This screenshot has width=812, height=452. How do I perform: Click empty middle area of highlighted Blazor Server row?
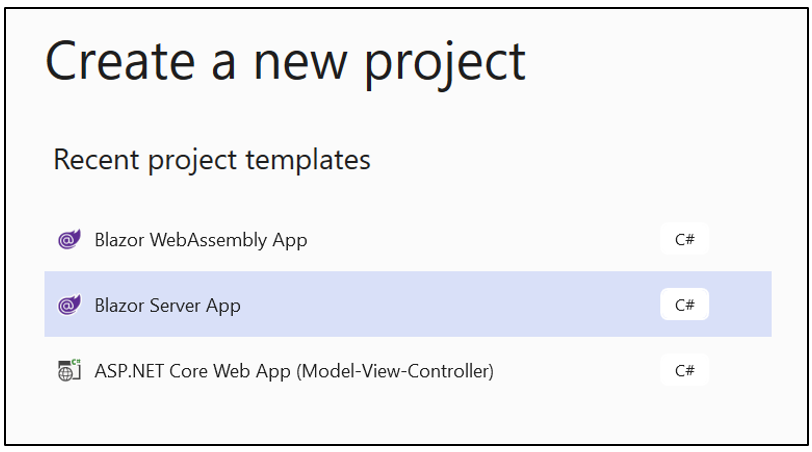click(x=450, y=305)
